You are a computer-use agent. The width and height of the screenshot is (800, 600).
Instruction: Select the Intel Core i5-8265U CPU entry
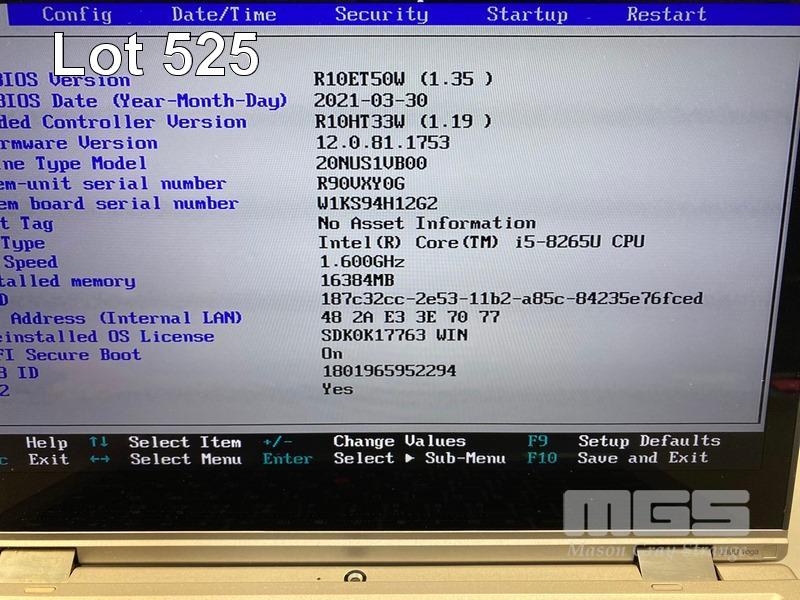(481, 242)
